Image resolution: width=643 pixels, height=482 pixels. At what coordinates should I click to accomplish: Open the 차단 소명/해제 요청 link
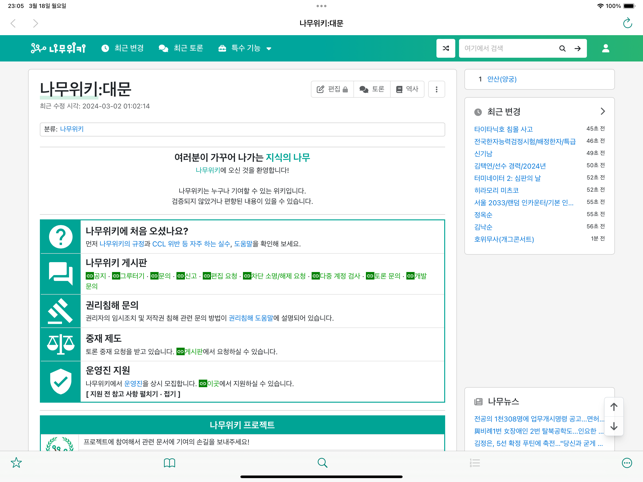(274, 276)
